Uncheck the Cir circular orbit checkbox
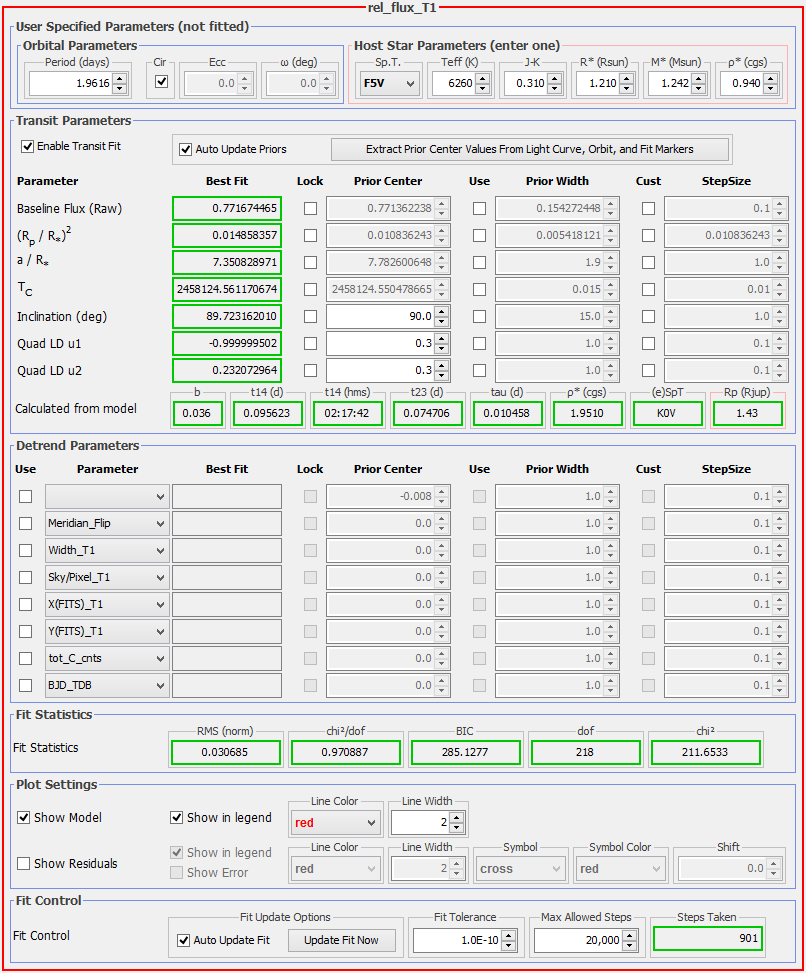 (162, 82)
